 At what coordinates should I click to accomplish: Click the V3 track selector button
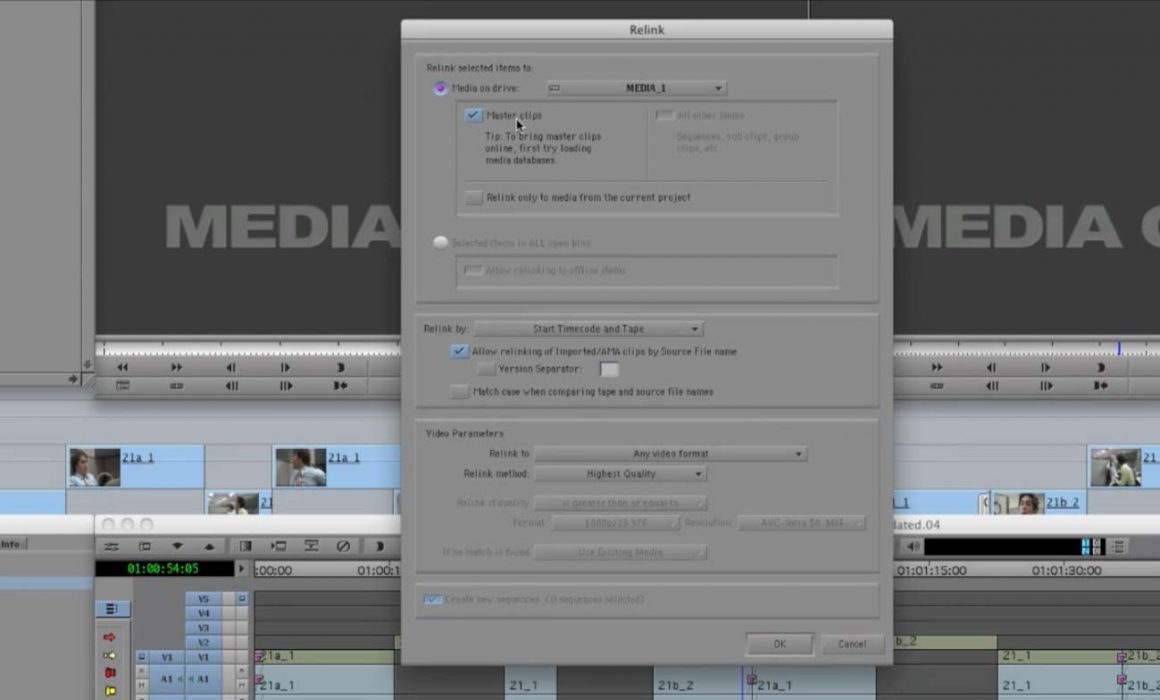(x=203, y=628)
